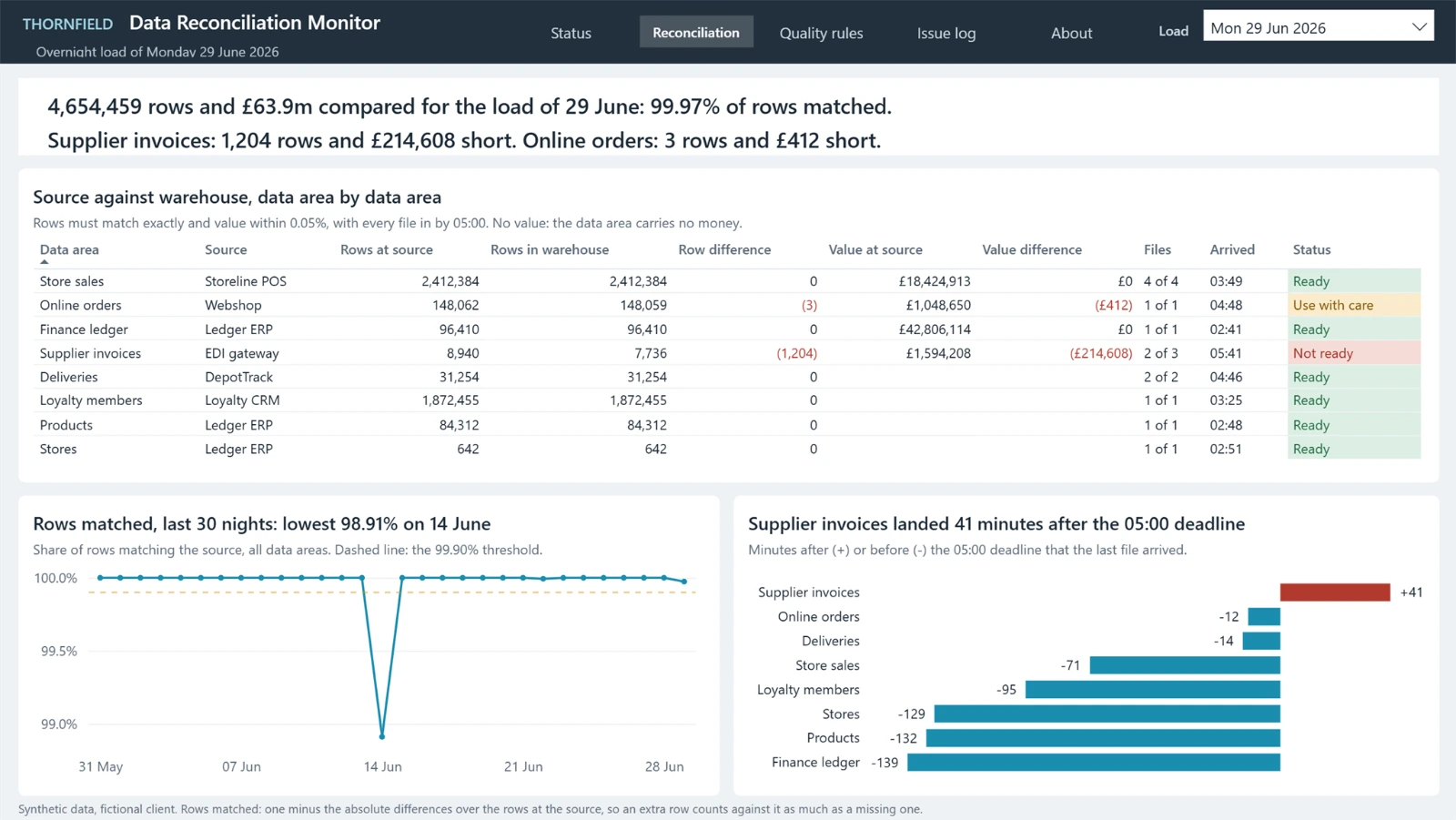Sort by Rows in warehouse header
Viewport: 1456px width, 820px height.
[550, 249]
